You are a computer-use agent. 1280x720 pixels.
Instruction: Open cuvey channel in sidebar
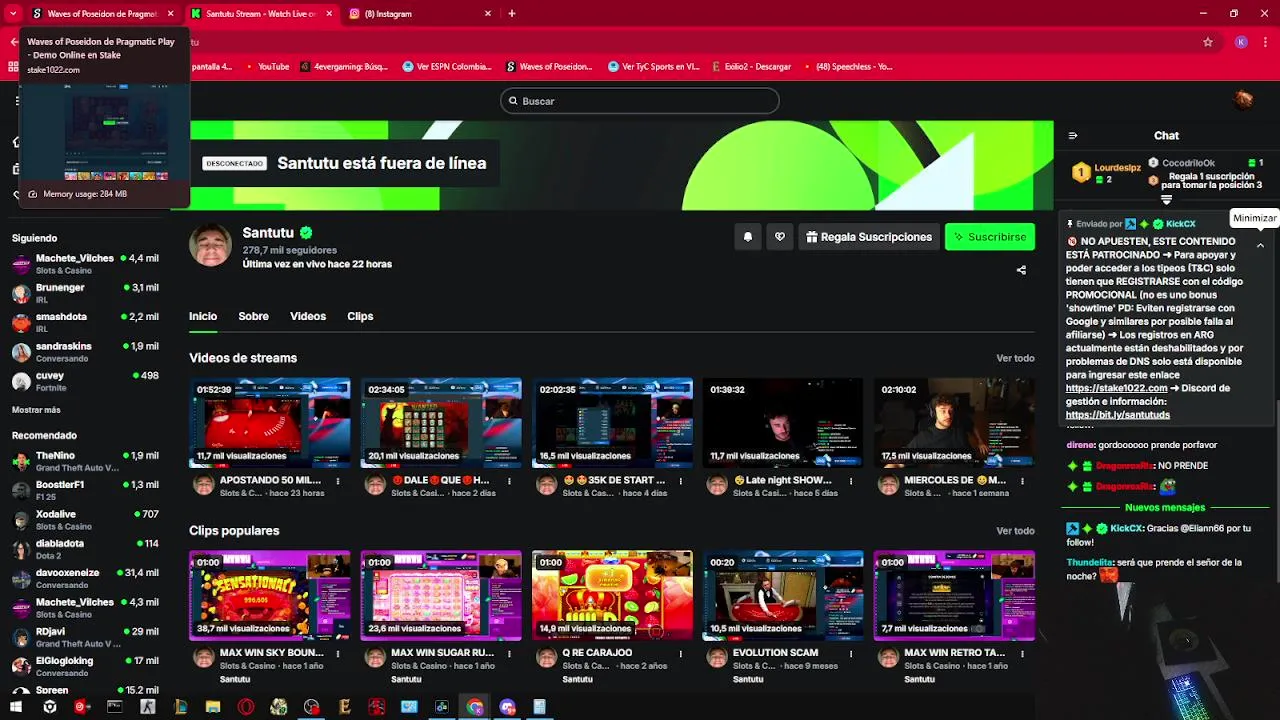(x=85, y=381)
